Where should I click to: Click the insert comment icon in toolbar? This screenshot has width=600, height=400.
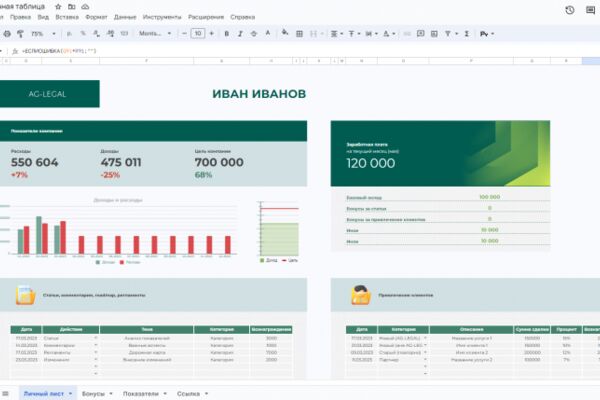(x=421, y=34)
